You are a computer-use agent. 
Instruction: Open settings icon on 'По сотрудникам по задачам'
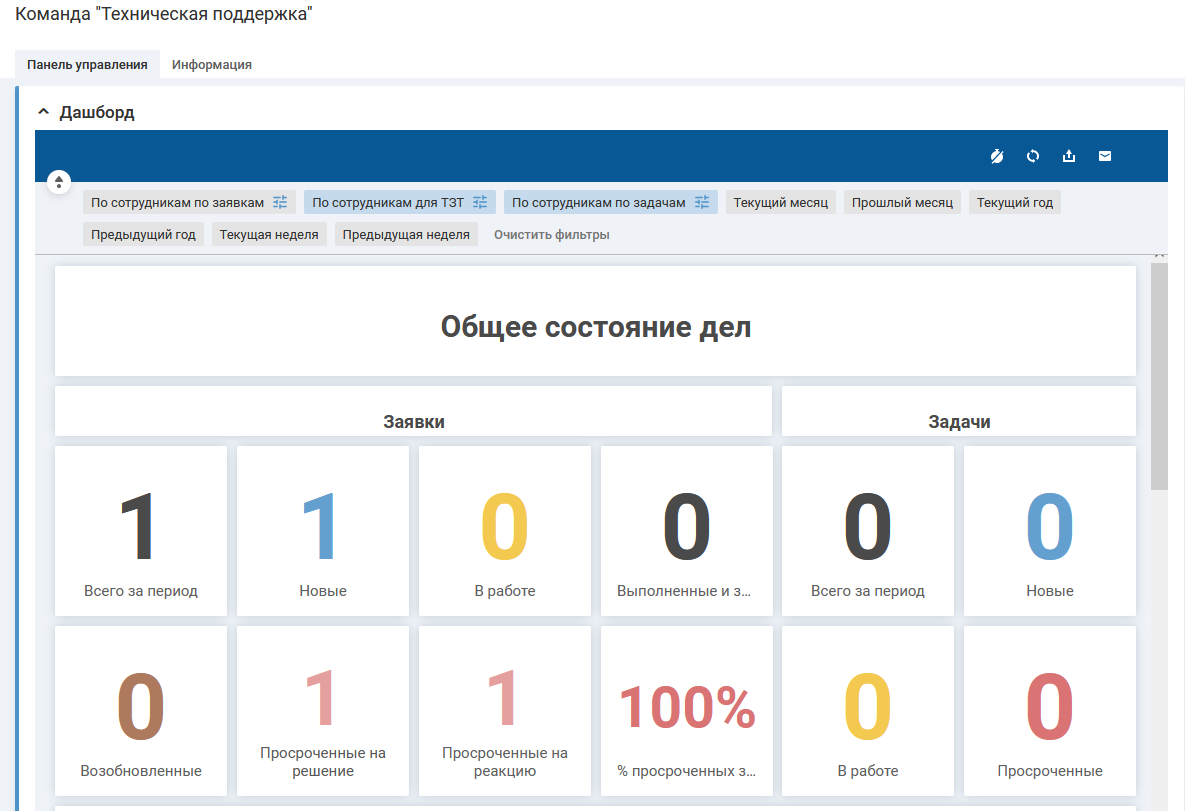pyautogui.click(x=702, y=202)
